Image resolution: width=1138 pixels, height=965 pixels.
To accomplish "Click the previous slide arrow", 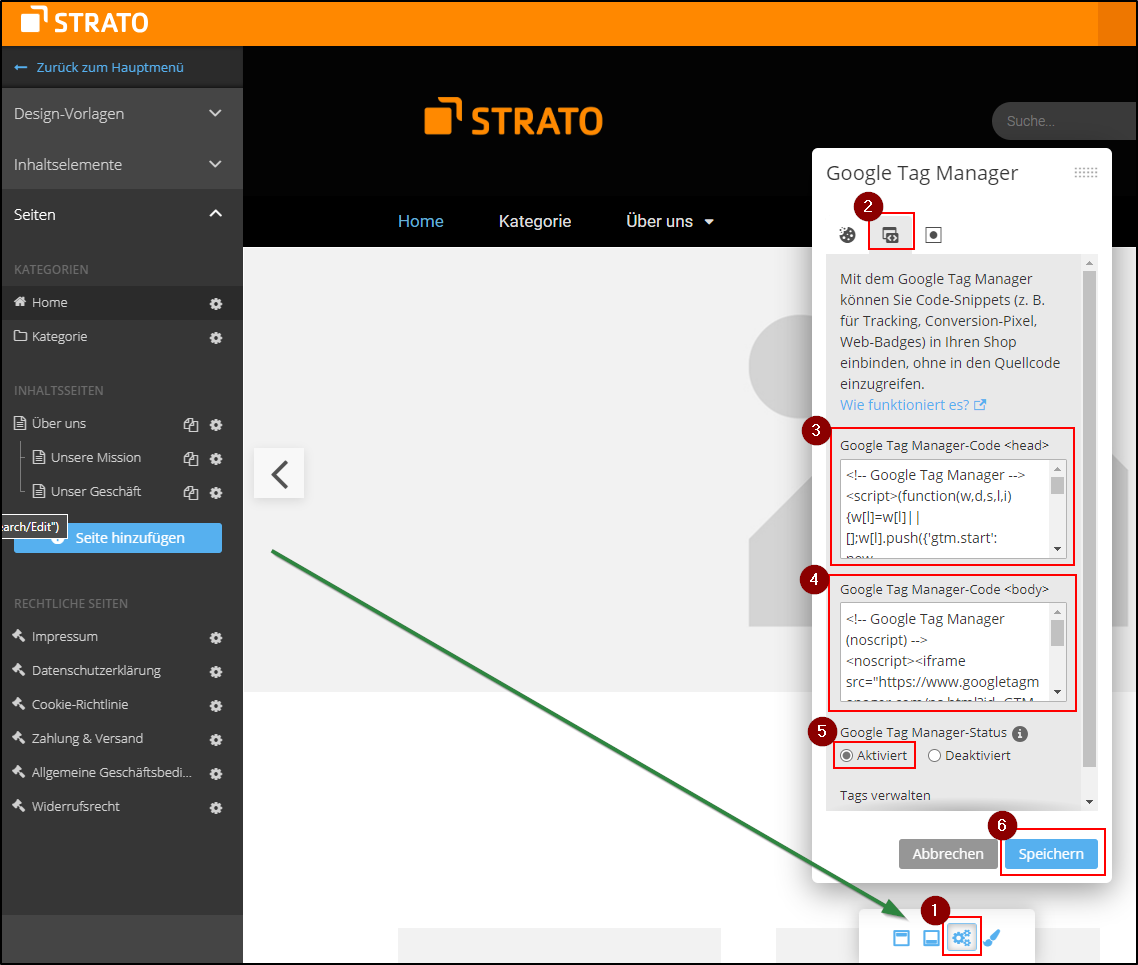I will point(279,473).
